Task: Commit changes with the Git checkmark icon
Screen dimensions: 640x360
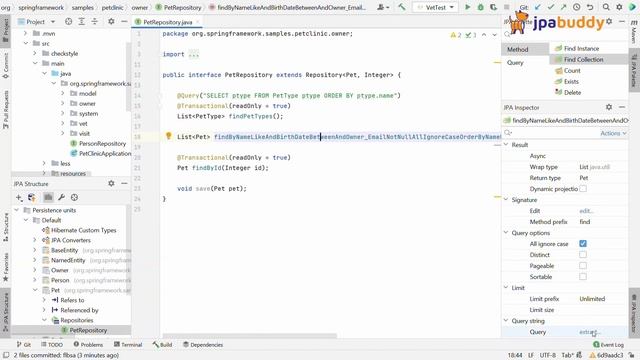Action: pos(551,7)
